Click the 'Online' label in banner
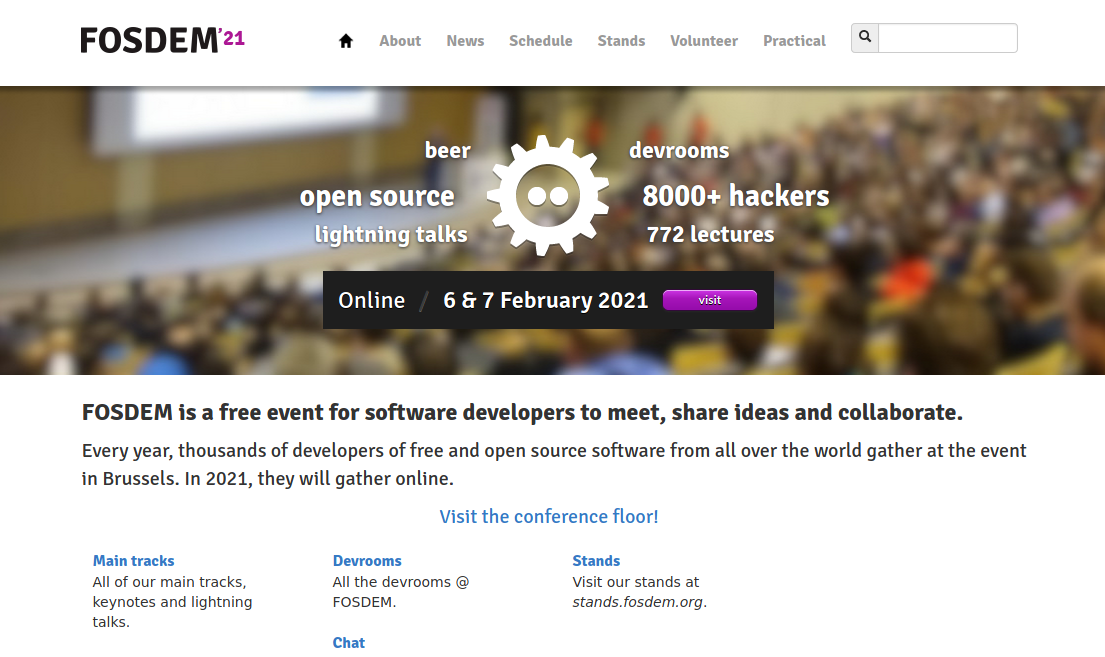The height and width of the screenshot is (657, 1105). tap(371, 300)
